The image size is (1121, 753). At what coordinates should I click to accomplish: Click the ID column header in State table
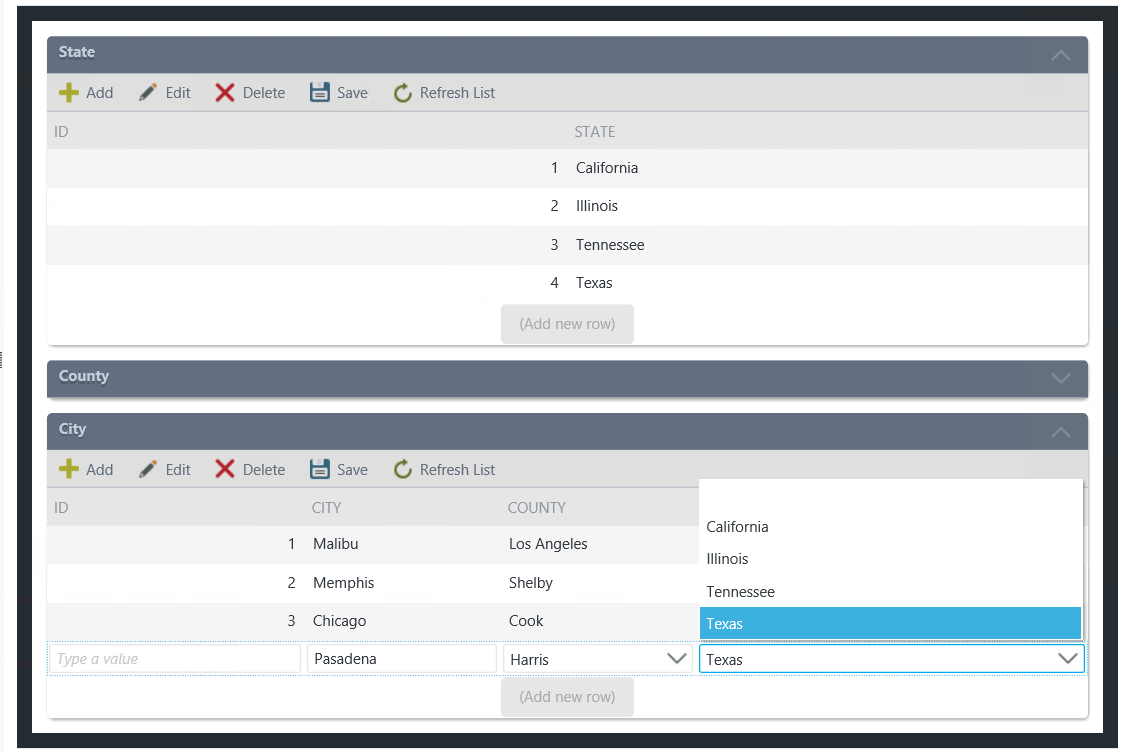tap(61, 132)
